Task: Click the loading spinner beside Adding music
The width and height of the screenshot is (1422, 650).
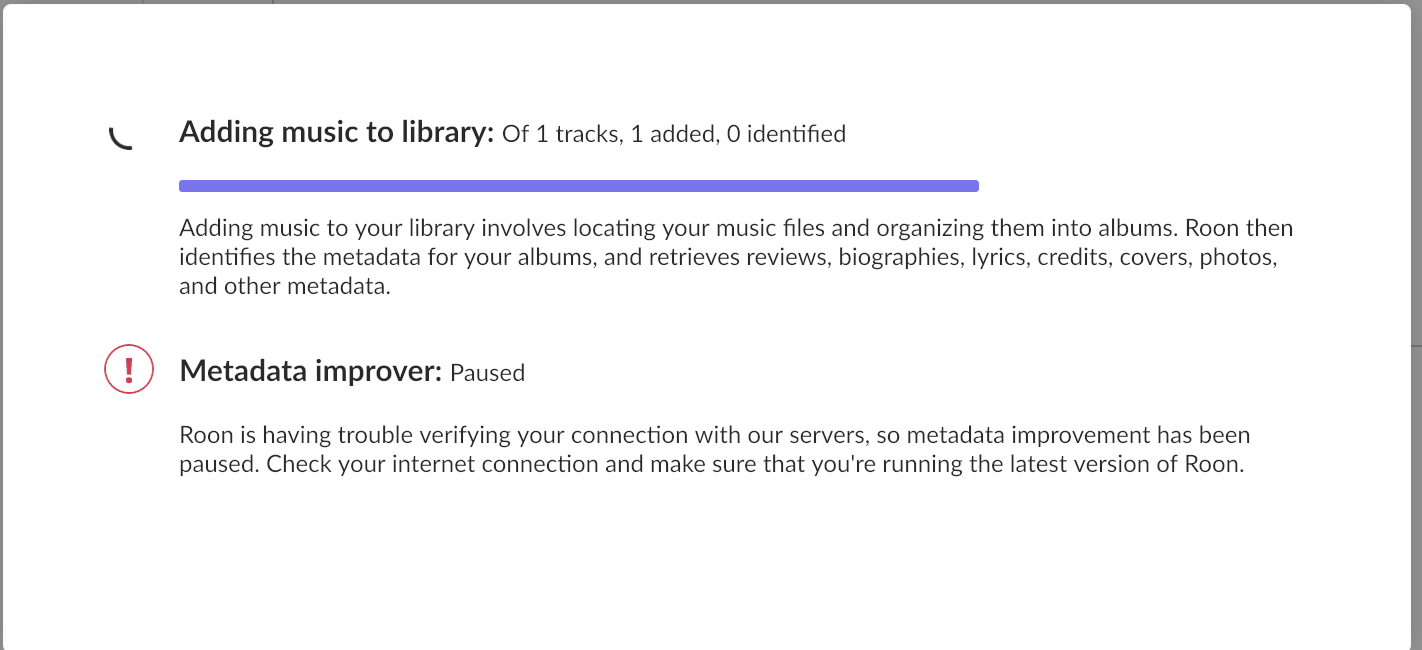Action: [x=122, y=137]
